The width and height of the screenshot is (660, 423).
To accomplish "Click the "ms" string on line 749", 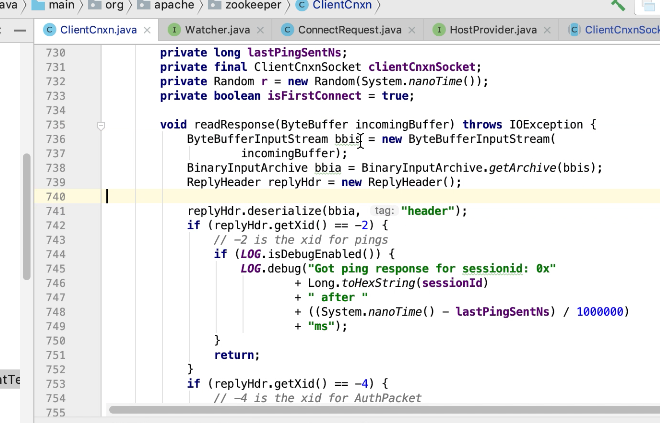I will [321, 326].
